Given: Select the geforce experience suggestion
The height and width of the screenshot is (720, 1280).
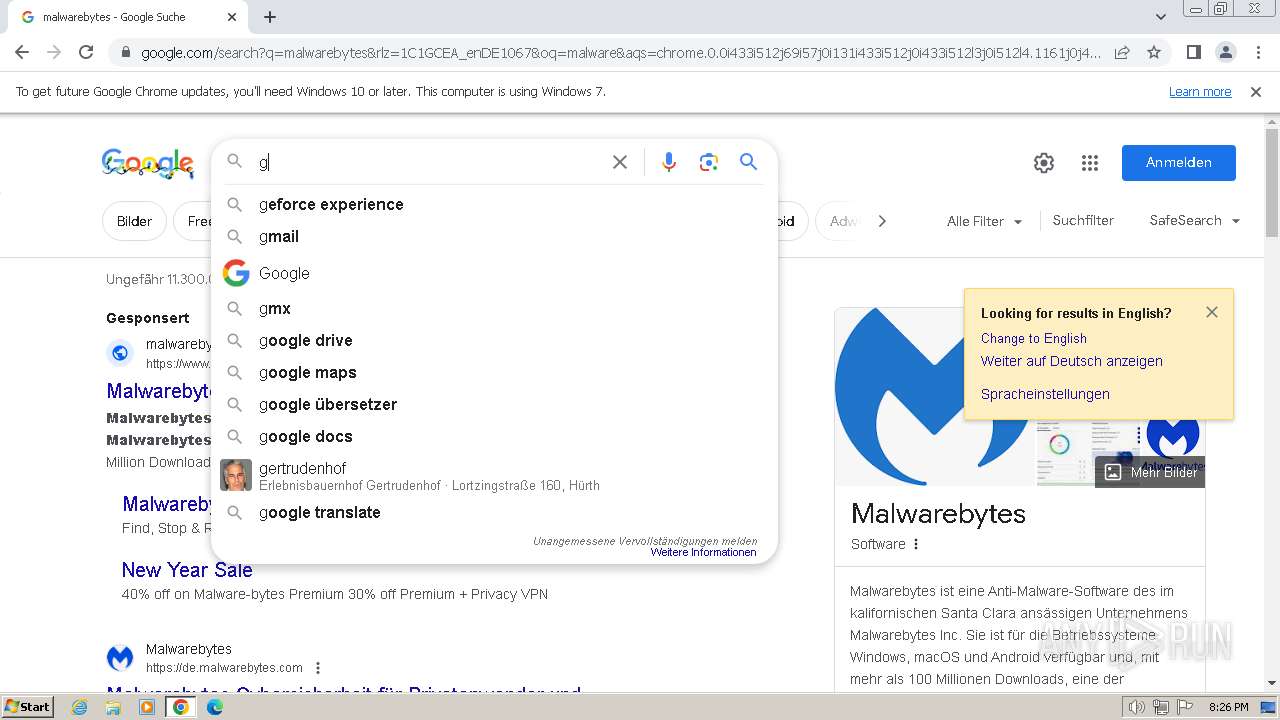Looking at the screenshot, I should [x=494, y=204].
